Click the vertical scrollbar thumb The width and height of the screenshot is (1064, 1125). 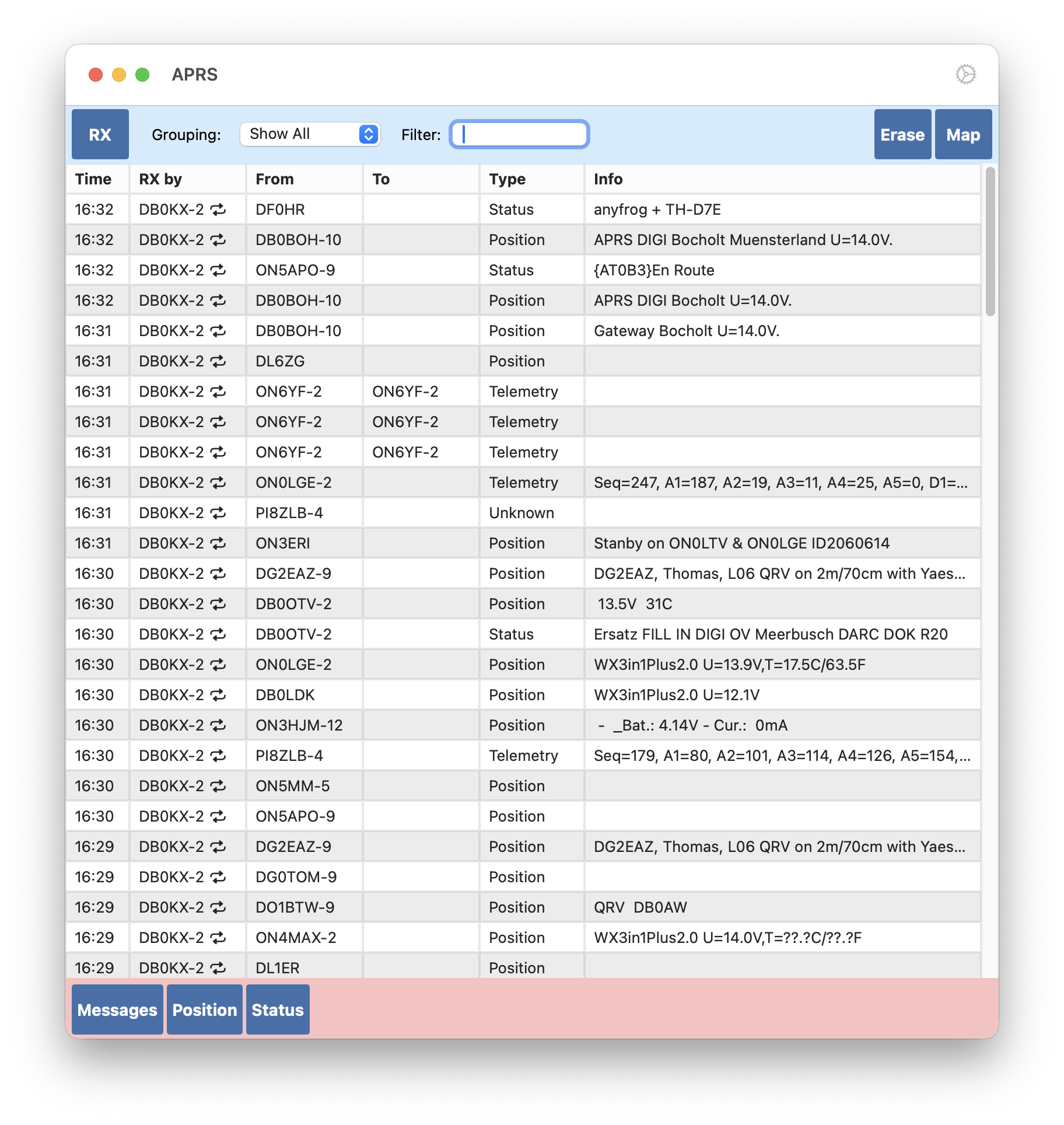(990, 242)
